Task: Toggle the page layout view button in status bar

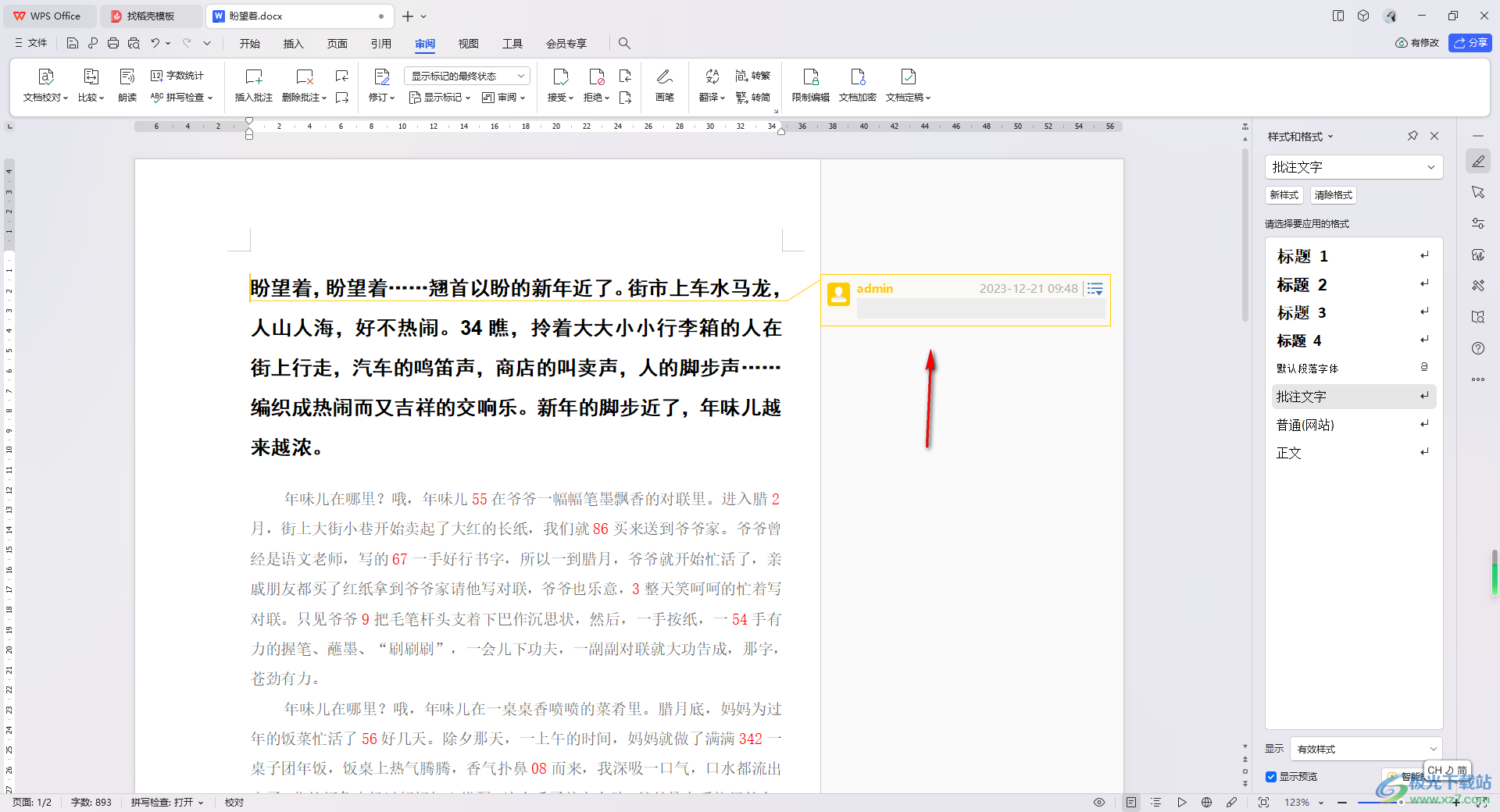Action: pos(1131,802)
